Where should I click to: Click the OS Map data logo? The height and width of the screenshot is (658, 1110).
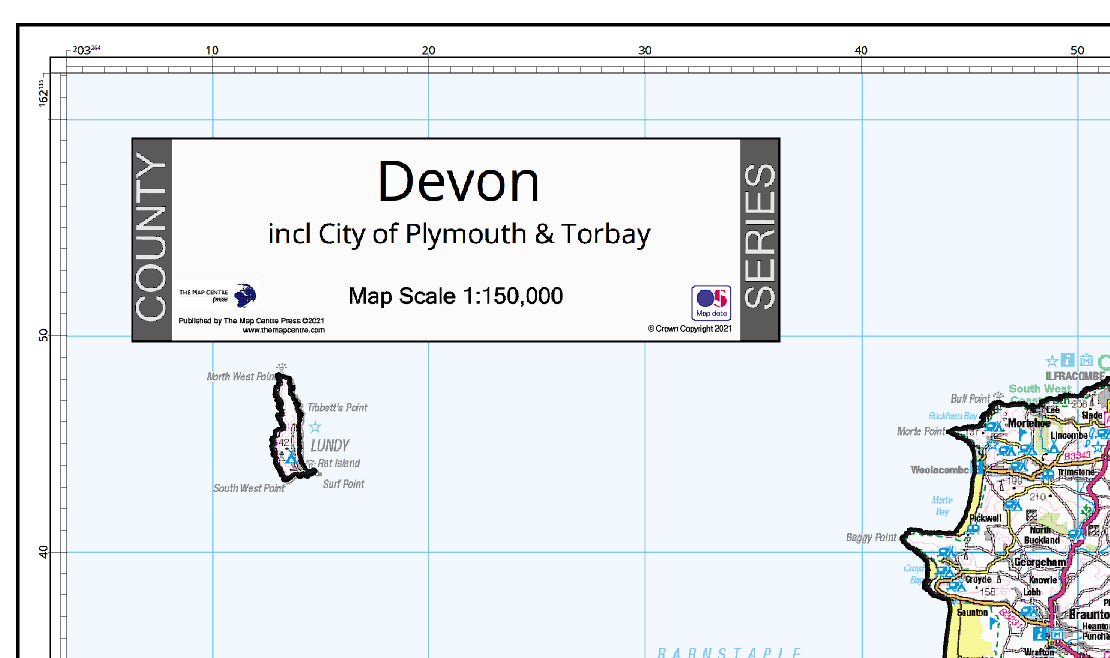tap(711, 303)
